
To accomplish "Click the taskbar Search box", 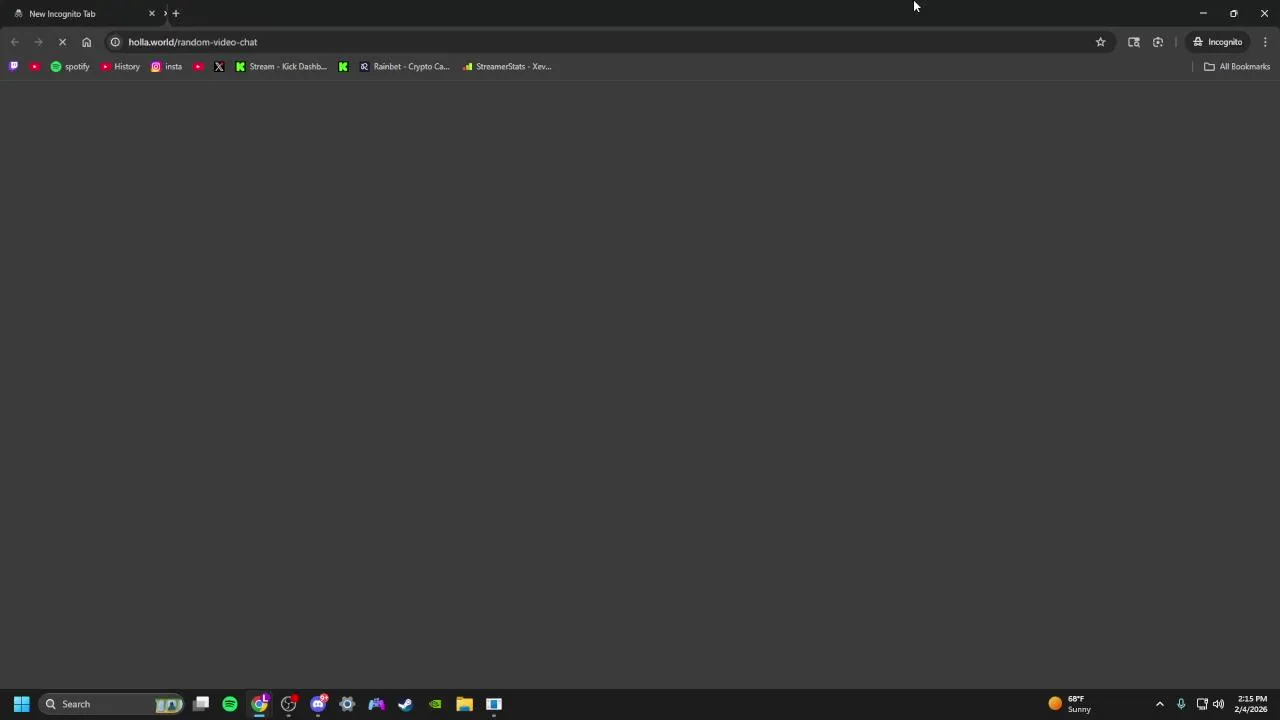I will 112,704.
